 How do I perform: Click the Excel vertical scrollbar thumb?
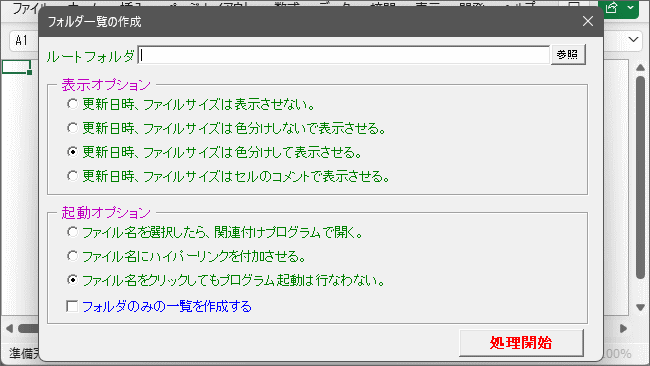point(640,177)
